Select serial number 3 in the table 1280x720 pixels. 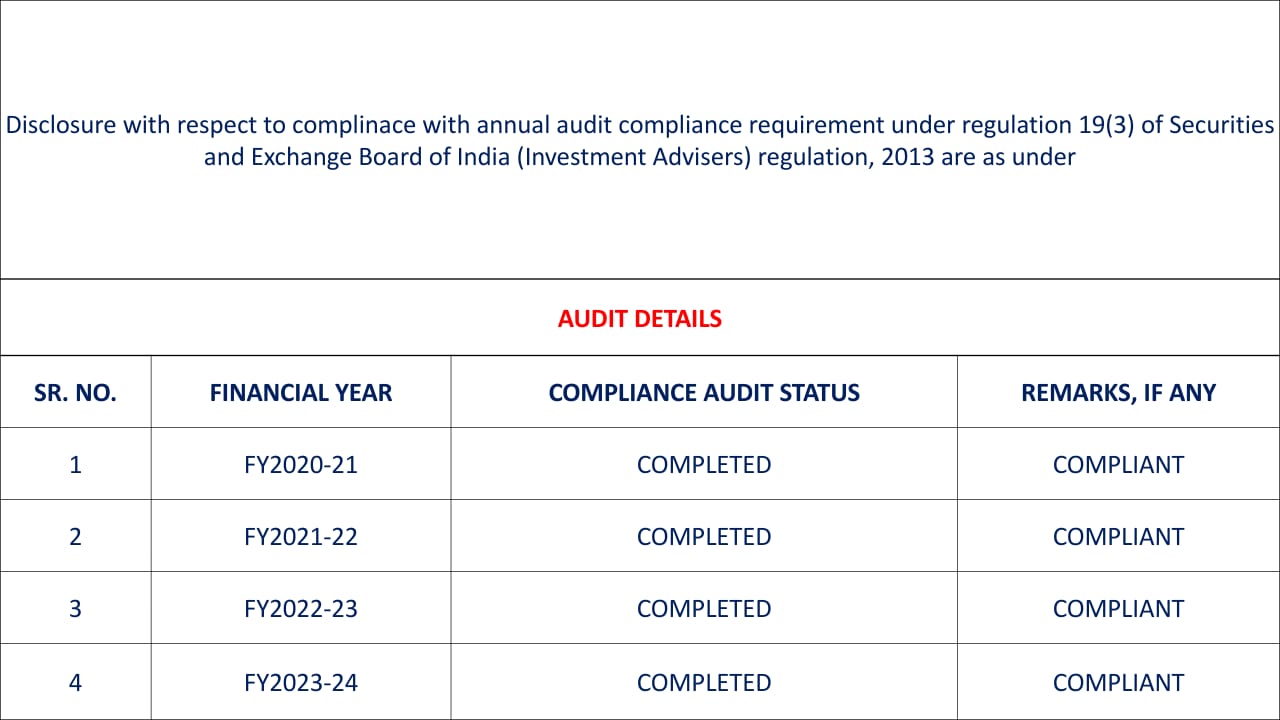tap(75, 609)
